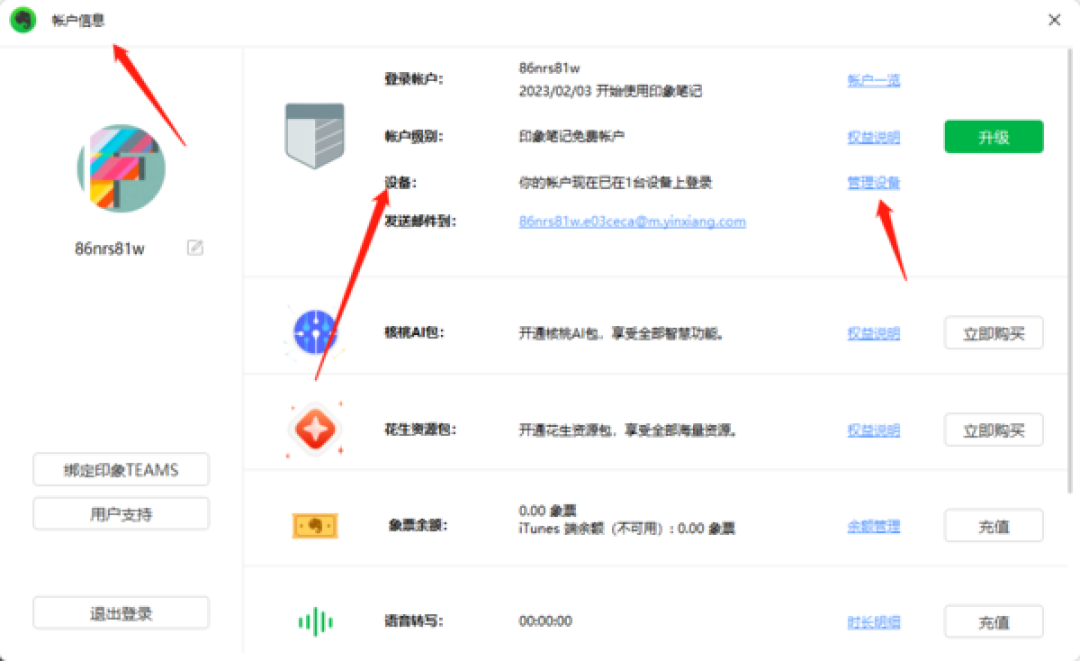Click the 花生资源包 label
The height and width of the screenshot is (661, 1080).
click(420, 430)
